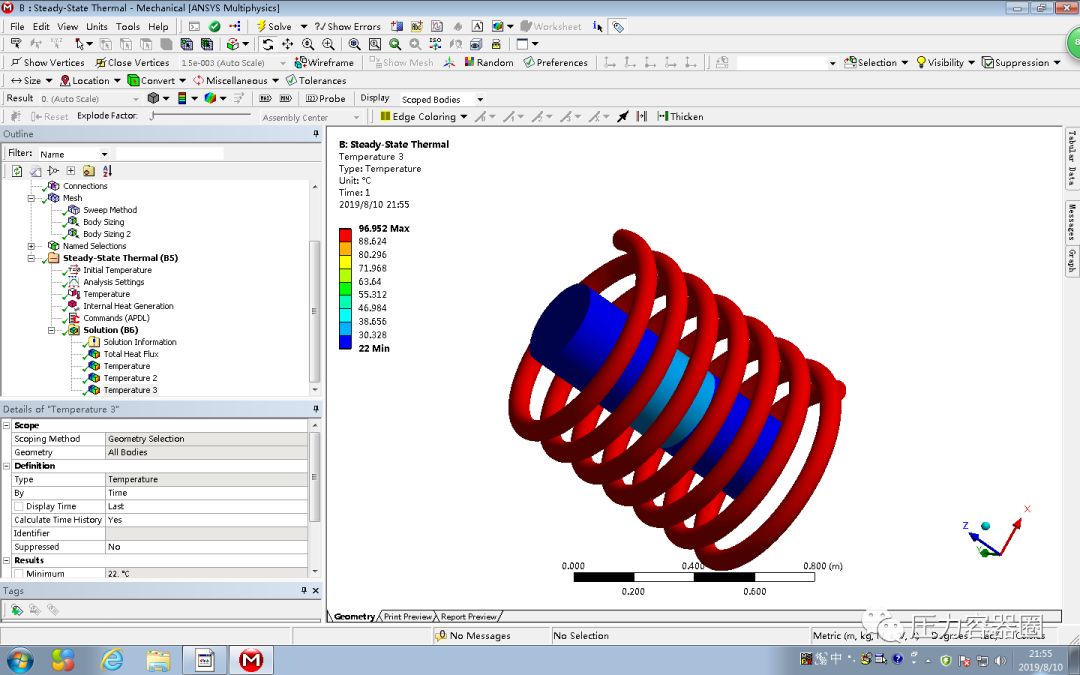Image resolution: width=1080 pixels, height=675 pixels.
Task: Open Preferences from the toolbar
Action: coord(555,62)
